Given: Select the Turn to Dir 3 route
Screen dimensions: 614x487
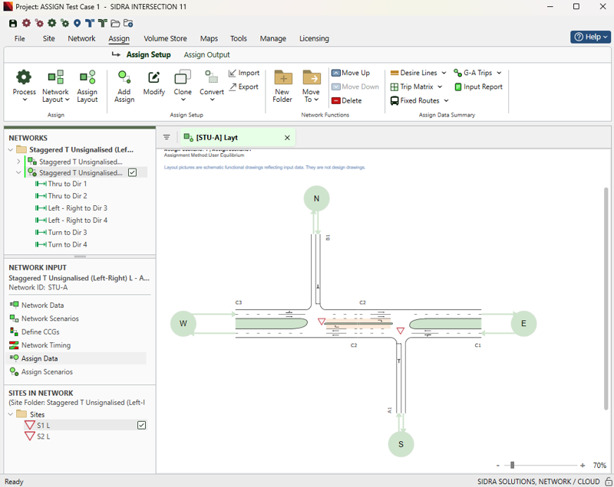Looking at the screenshot, I should (61, 232).
